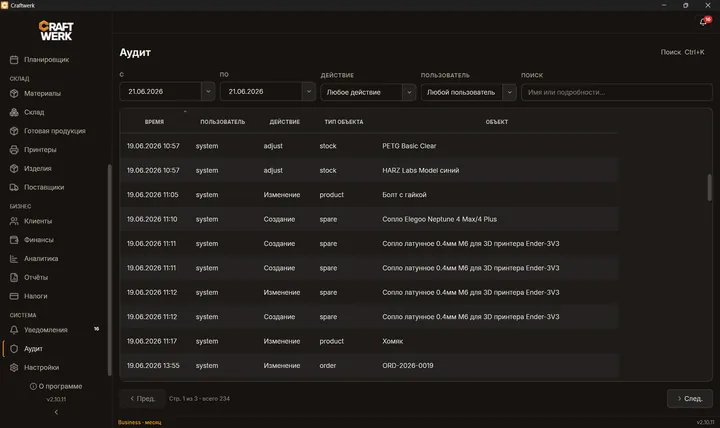
Task: Open the notification bell with red badge
Action: point(704,21)
